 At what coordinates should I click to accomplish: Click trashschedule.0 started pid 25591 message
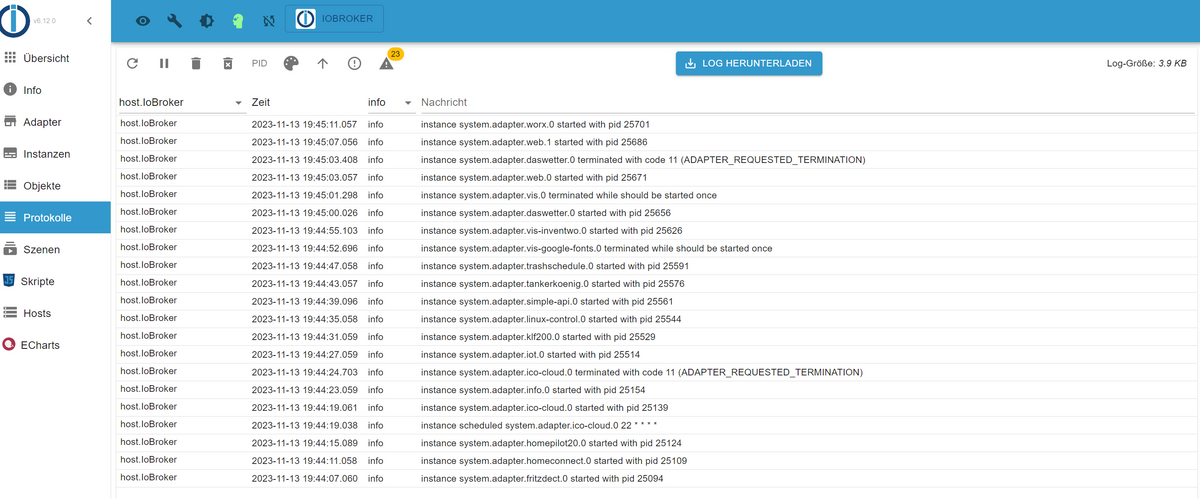point(555,266)
